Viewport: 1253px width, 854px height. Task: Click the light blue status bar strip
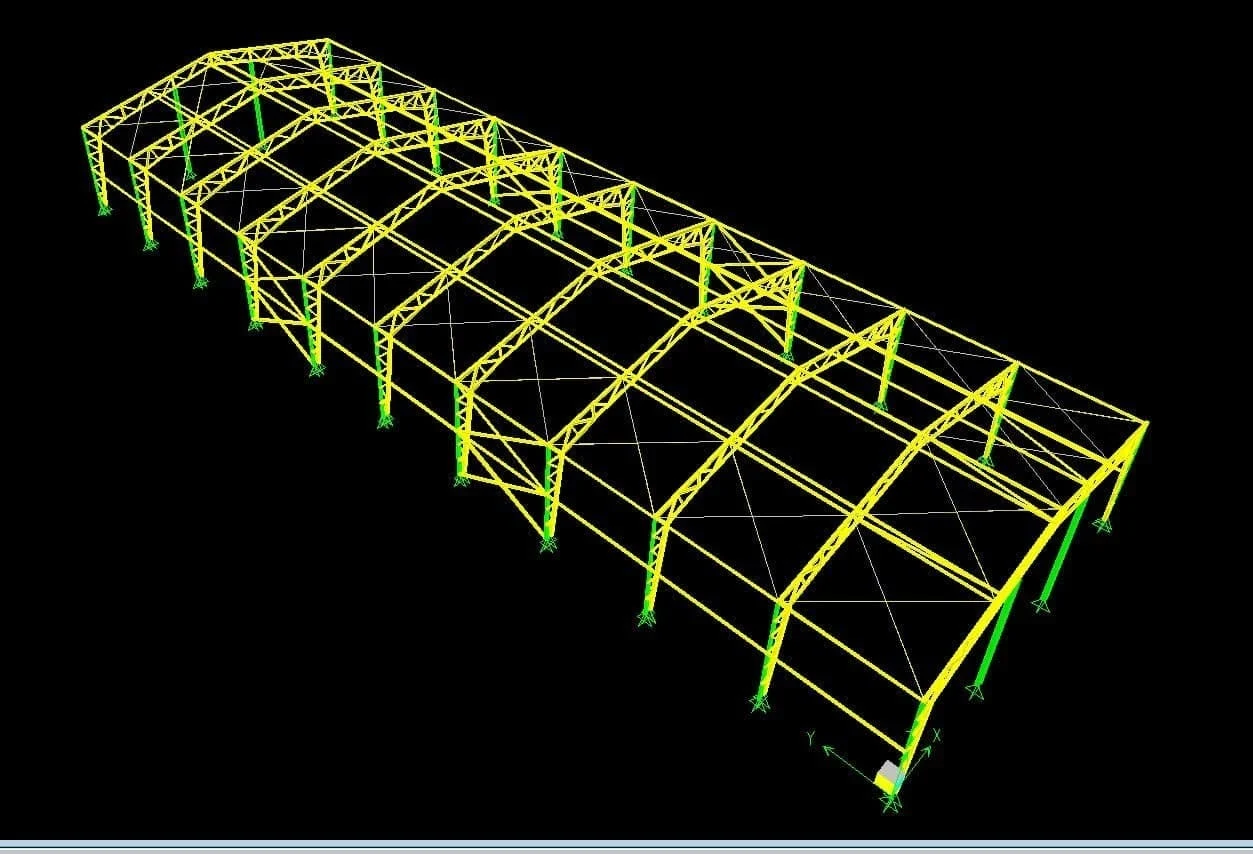click(x=626, y=847)
